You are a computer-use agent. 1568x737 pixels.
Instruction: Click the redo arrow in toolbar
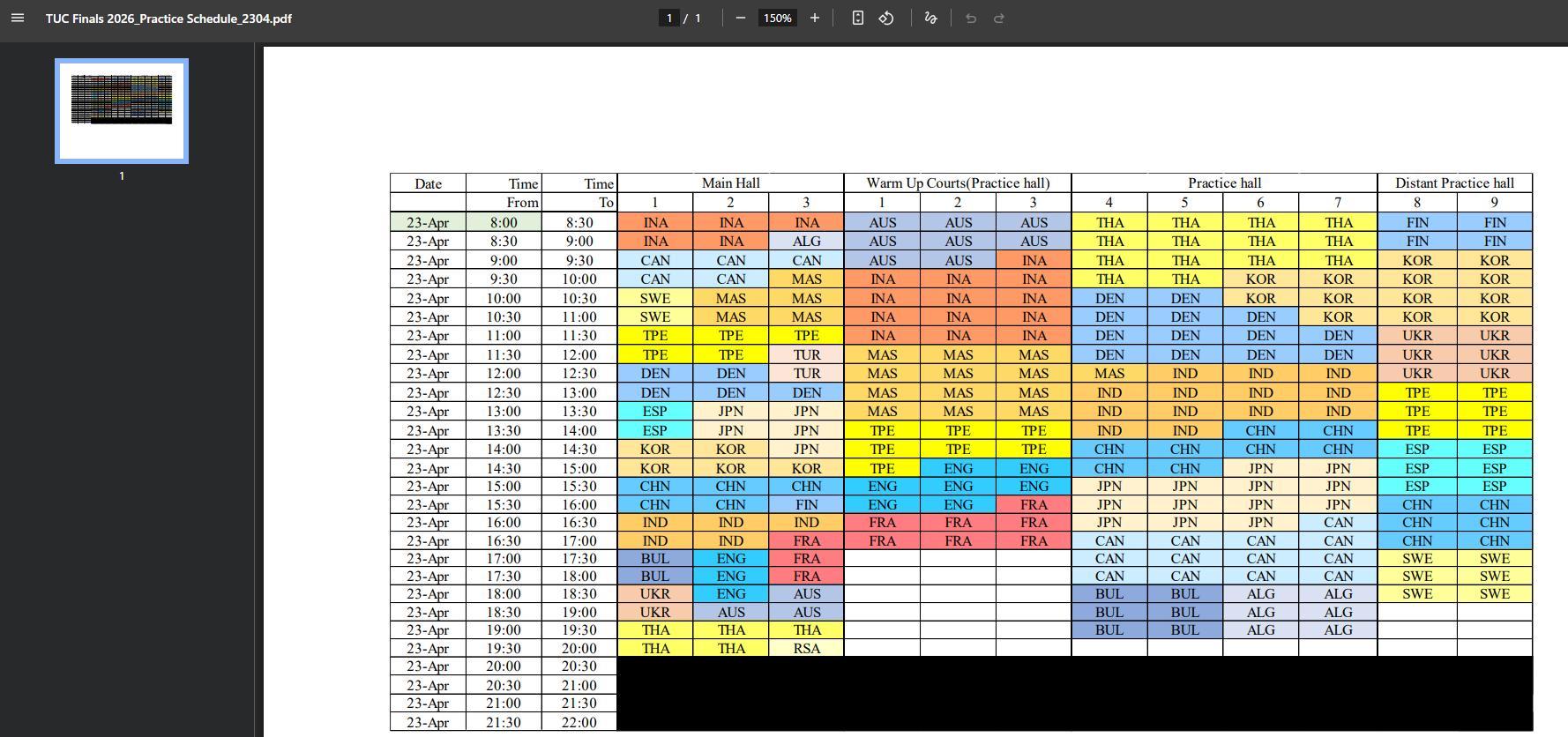[x=999, y=18]
